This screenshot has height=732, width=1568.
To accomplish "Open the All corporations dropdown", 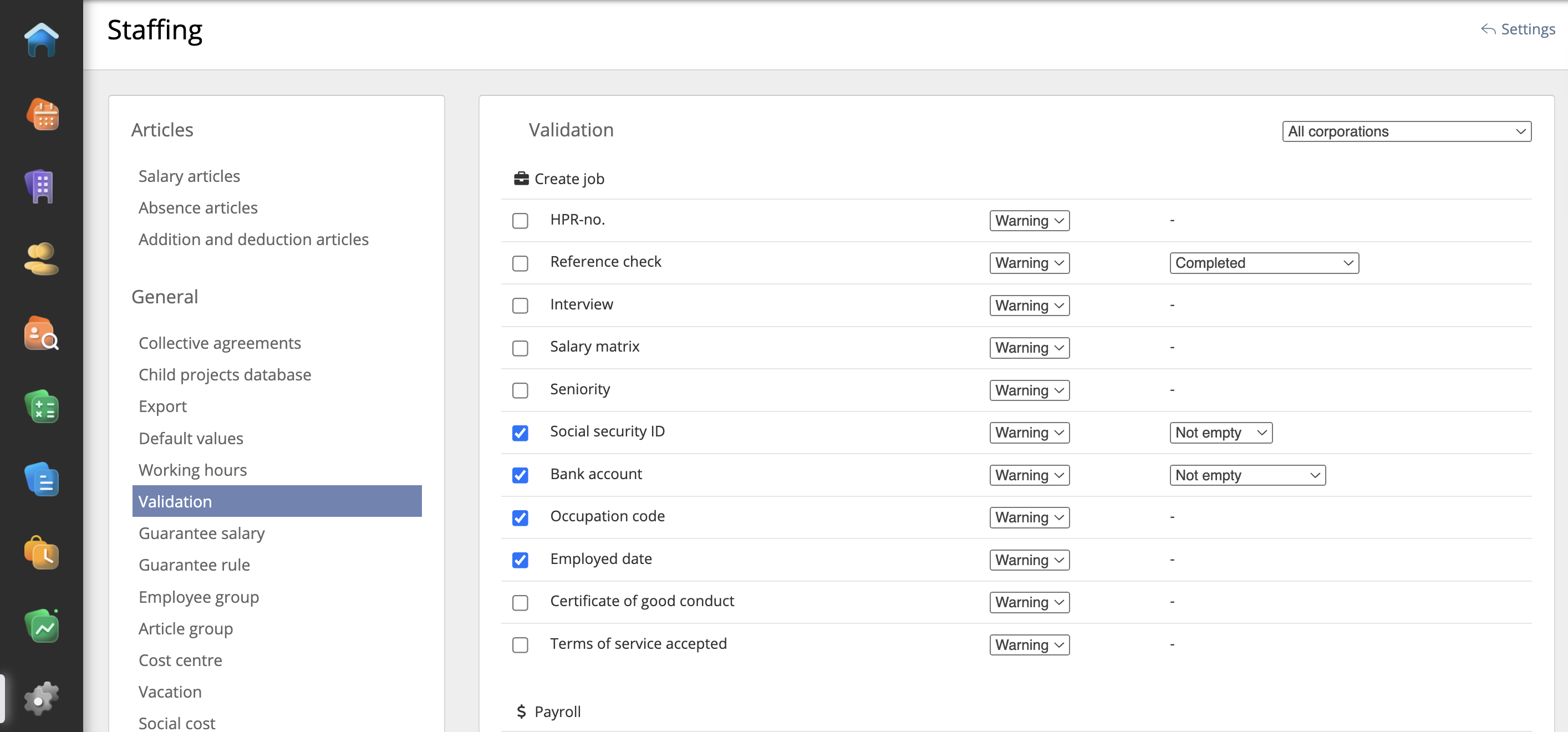I will (x=1406, y=131).
